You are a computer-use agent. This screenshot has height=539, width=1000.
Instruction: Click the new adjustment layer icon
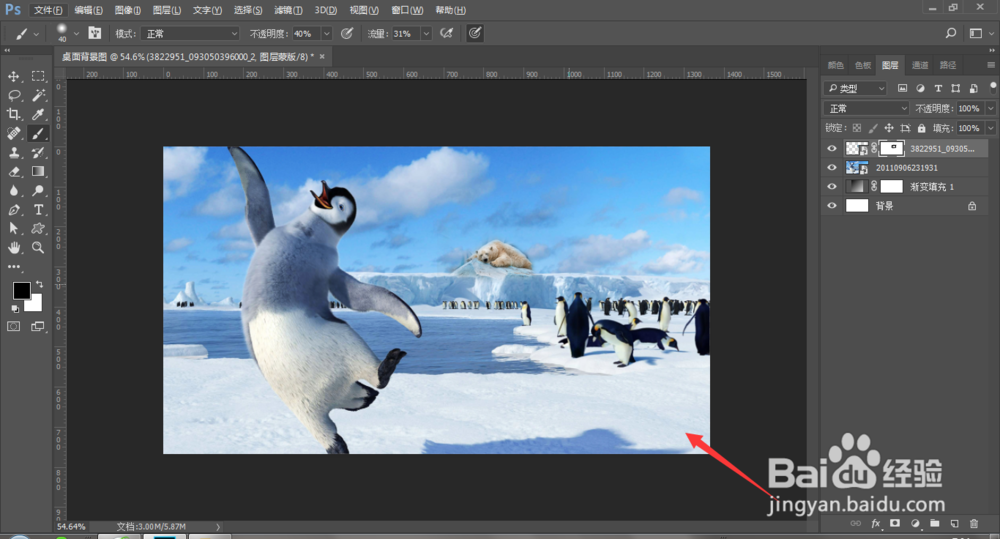coord(915,524)
